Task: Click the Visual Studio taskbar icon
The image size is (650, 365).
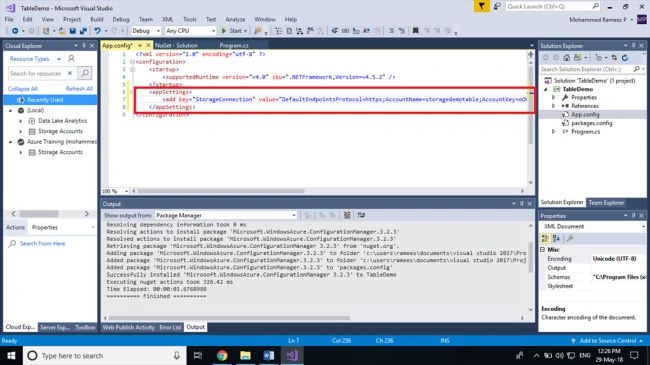Action: pos(292,355)
